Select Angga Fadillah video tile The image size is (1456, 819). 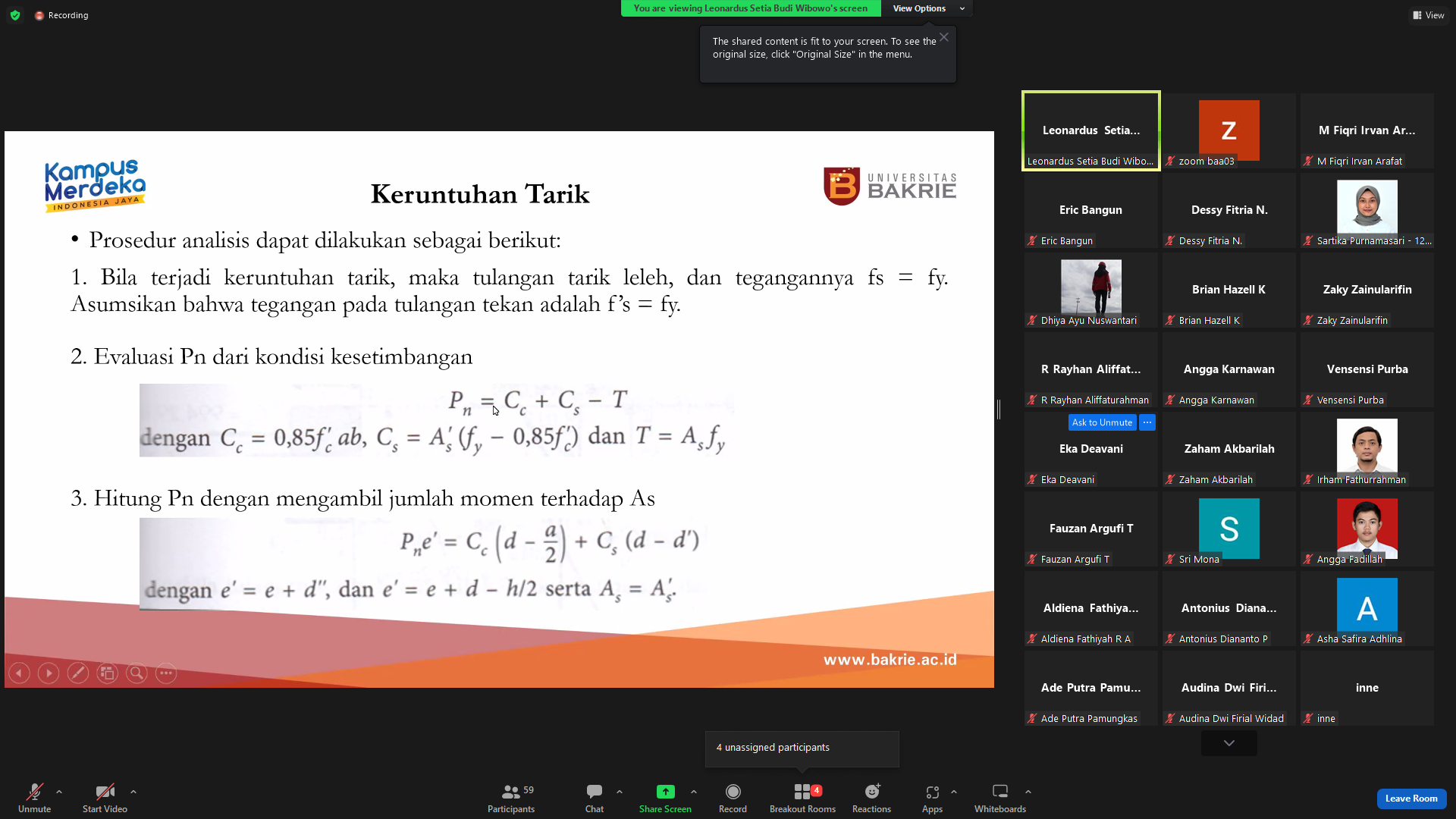pyautogui.click(x=1367, y=529)
